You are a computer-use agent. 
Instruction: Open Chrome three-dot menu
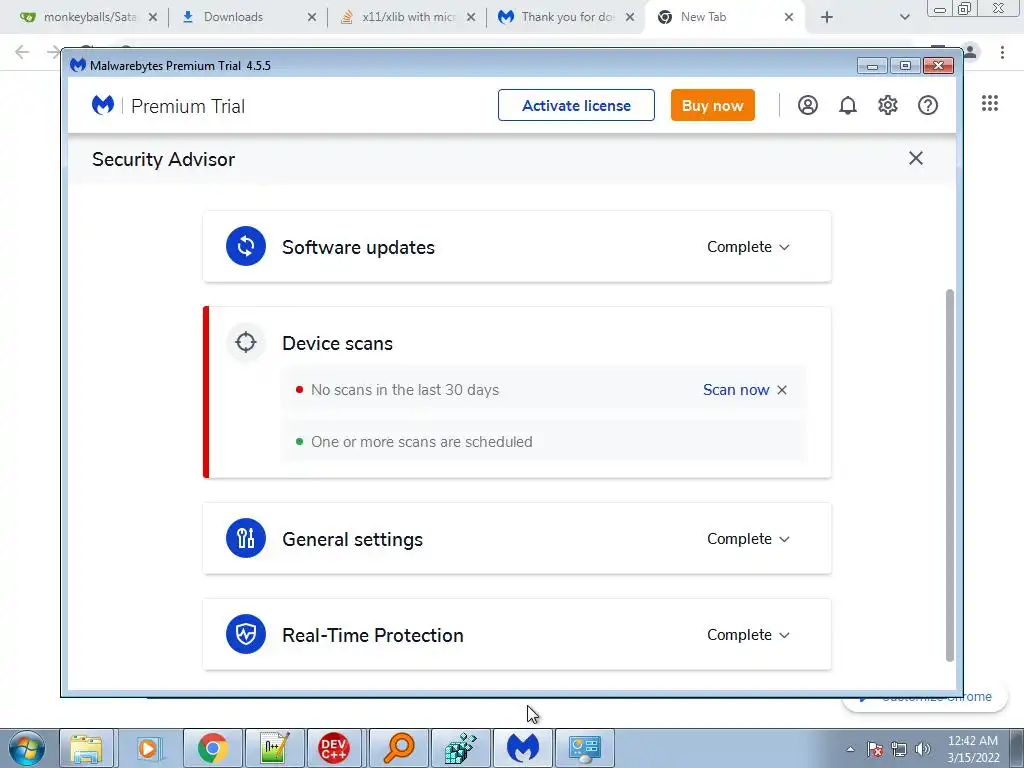point(1002,52)
